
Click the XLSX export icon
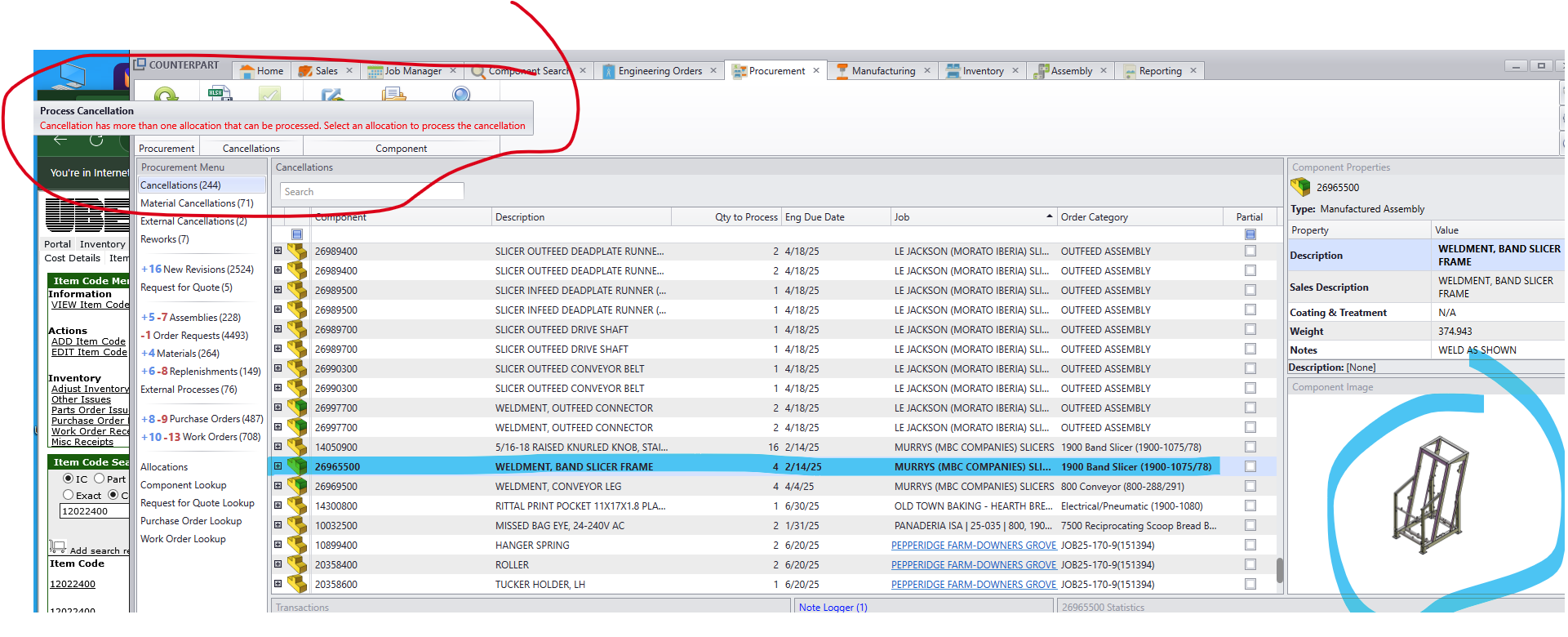219,94
